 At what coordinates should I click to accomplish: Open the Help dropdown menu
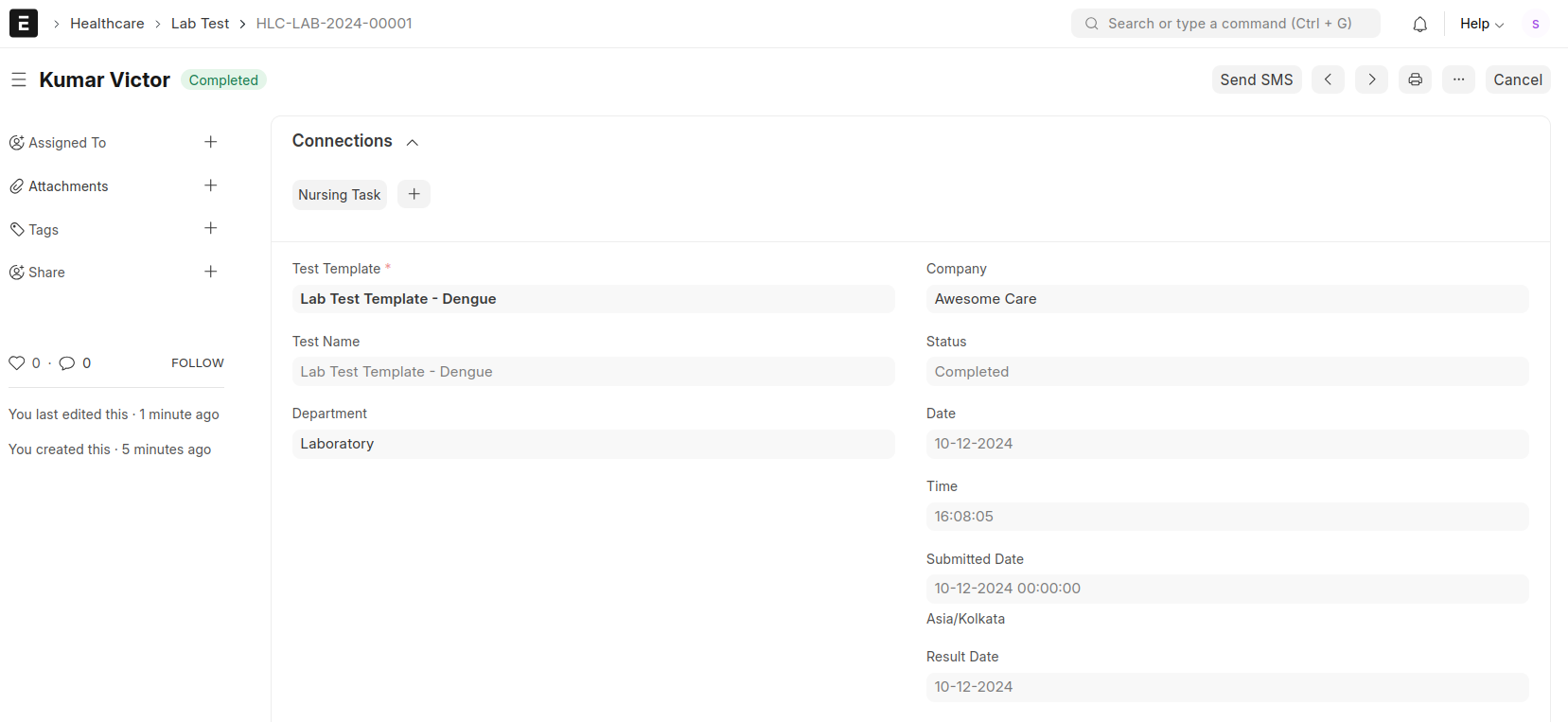(x=1482, y=24)
